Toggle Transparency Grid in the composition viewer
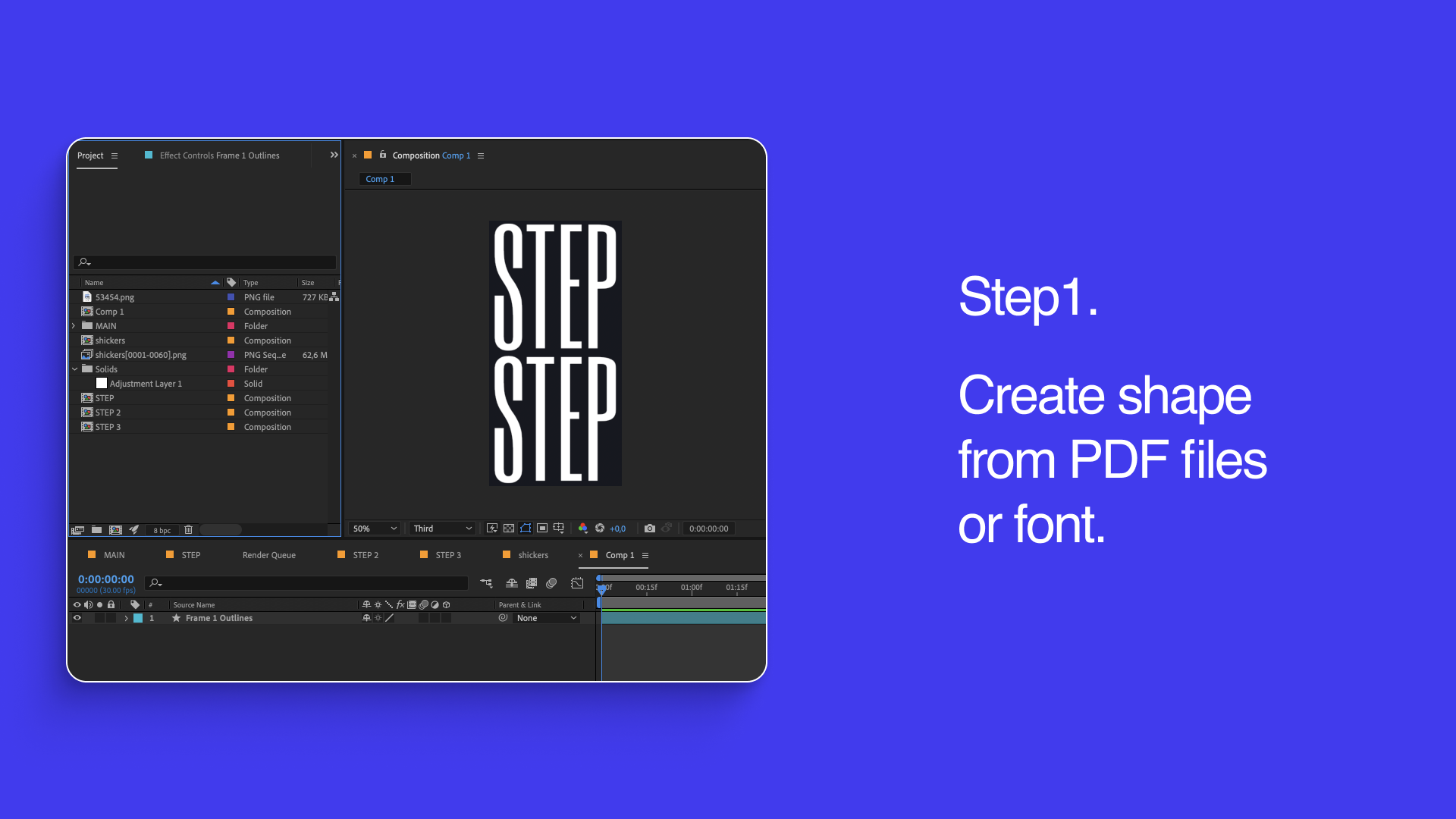Screen dimensions: 1456x819 click(x=508, y=529)
